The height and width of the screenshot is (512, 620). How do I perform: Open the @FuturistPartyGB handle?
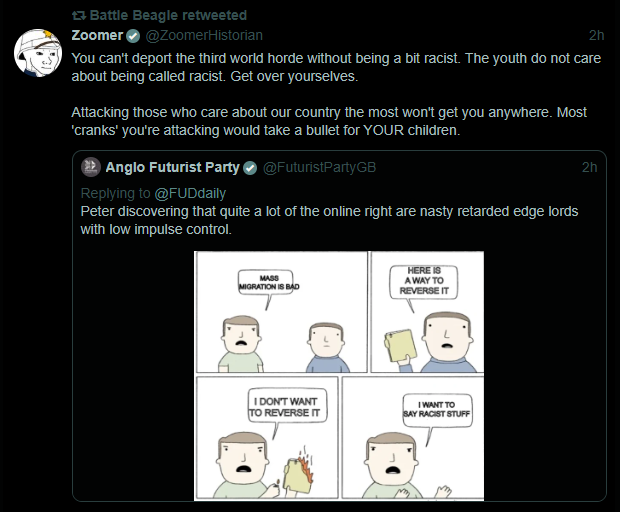pyautogui.click(x=319, y=167)
